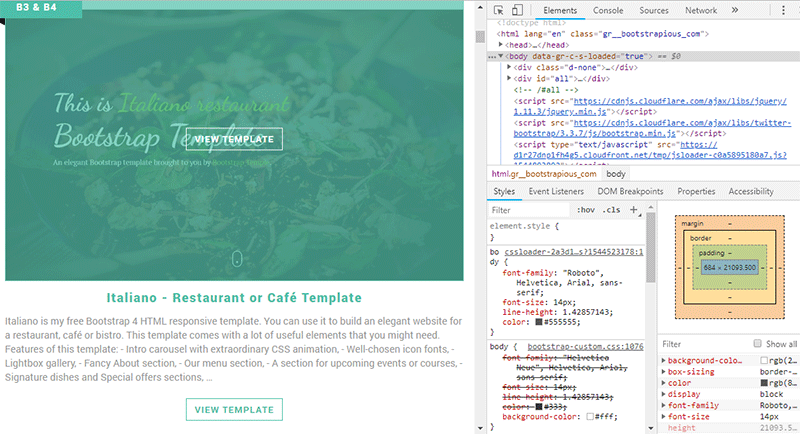Click the computed background-color swatch
Viewport: 800px width, 434px height.
point(764,361)
